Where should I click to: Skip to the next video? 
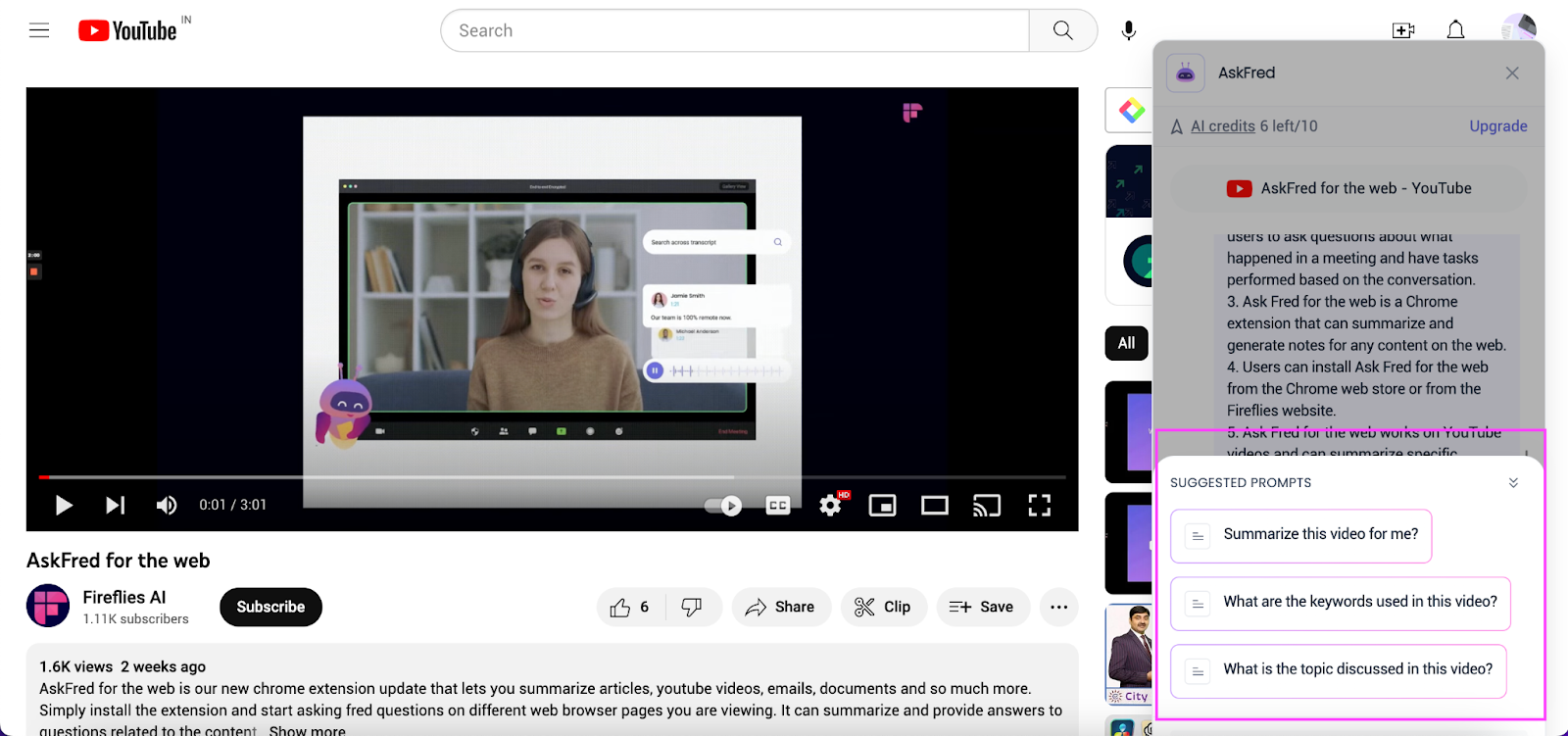[116, 505]
